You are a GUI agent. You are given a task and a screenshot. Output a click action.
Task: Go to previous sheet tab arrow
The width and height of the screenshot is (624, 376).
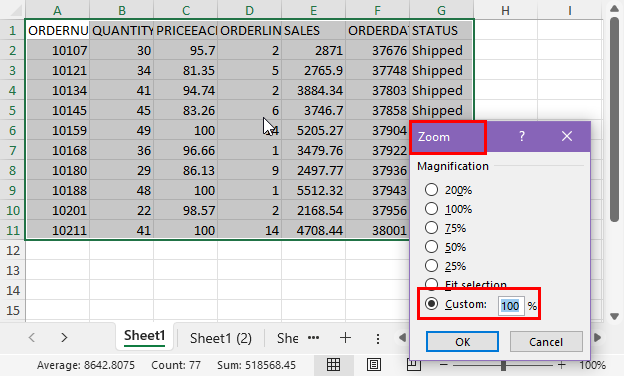point(32,338)
